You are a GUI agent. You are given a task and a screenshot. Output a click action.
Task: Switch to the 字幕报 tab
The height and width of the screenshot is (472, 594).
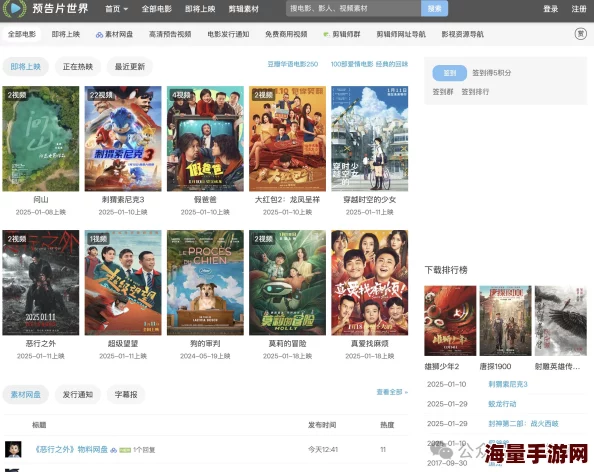coord(126,395)
